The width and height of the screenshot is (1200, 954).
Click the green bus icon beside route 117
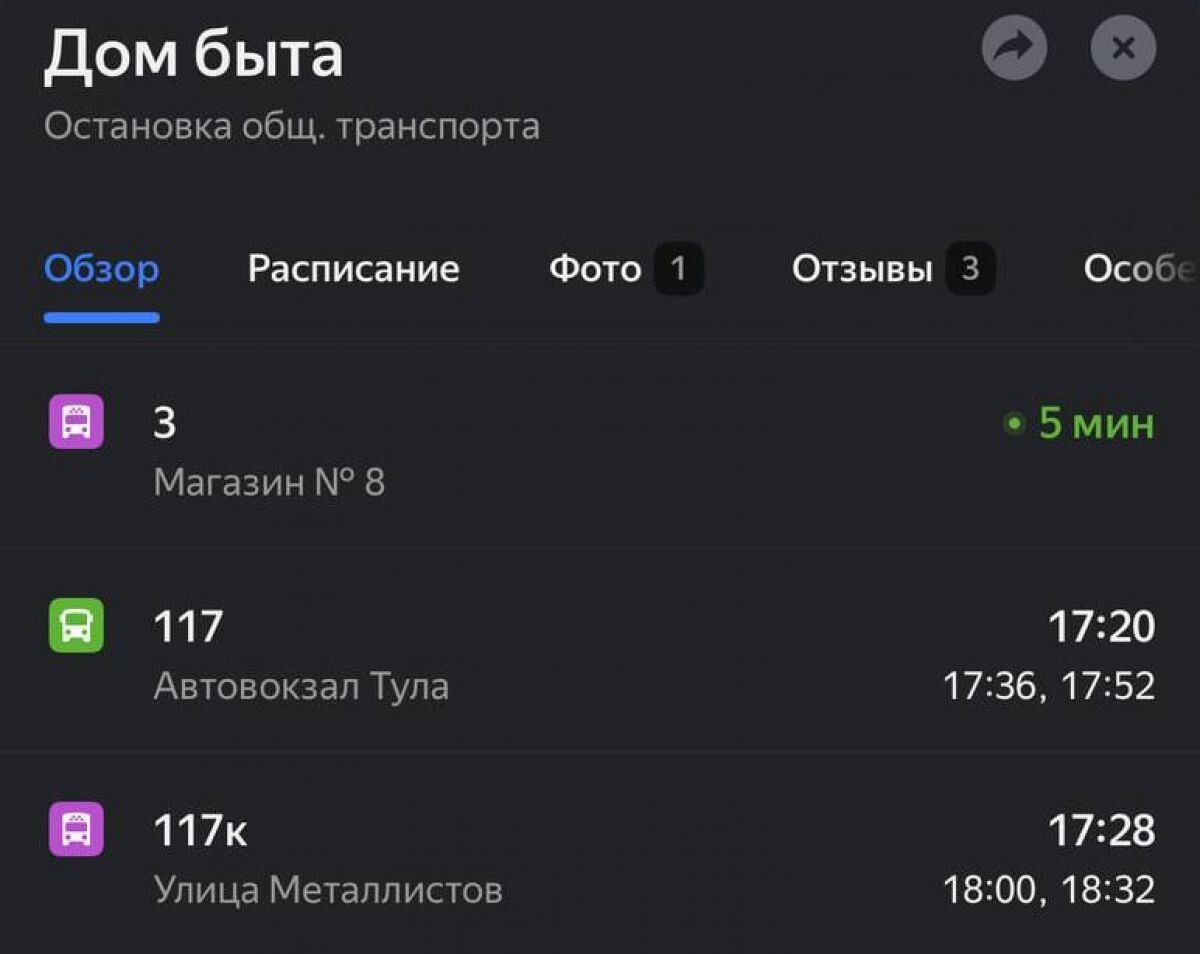(x=75, y=627)
